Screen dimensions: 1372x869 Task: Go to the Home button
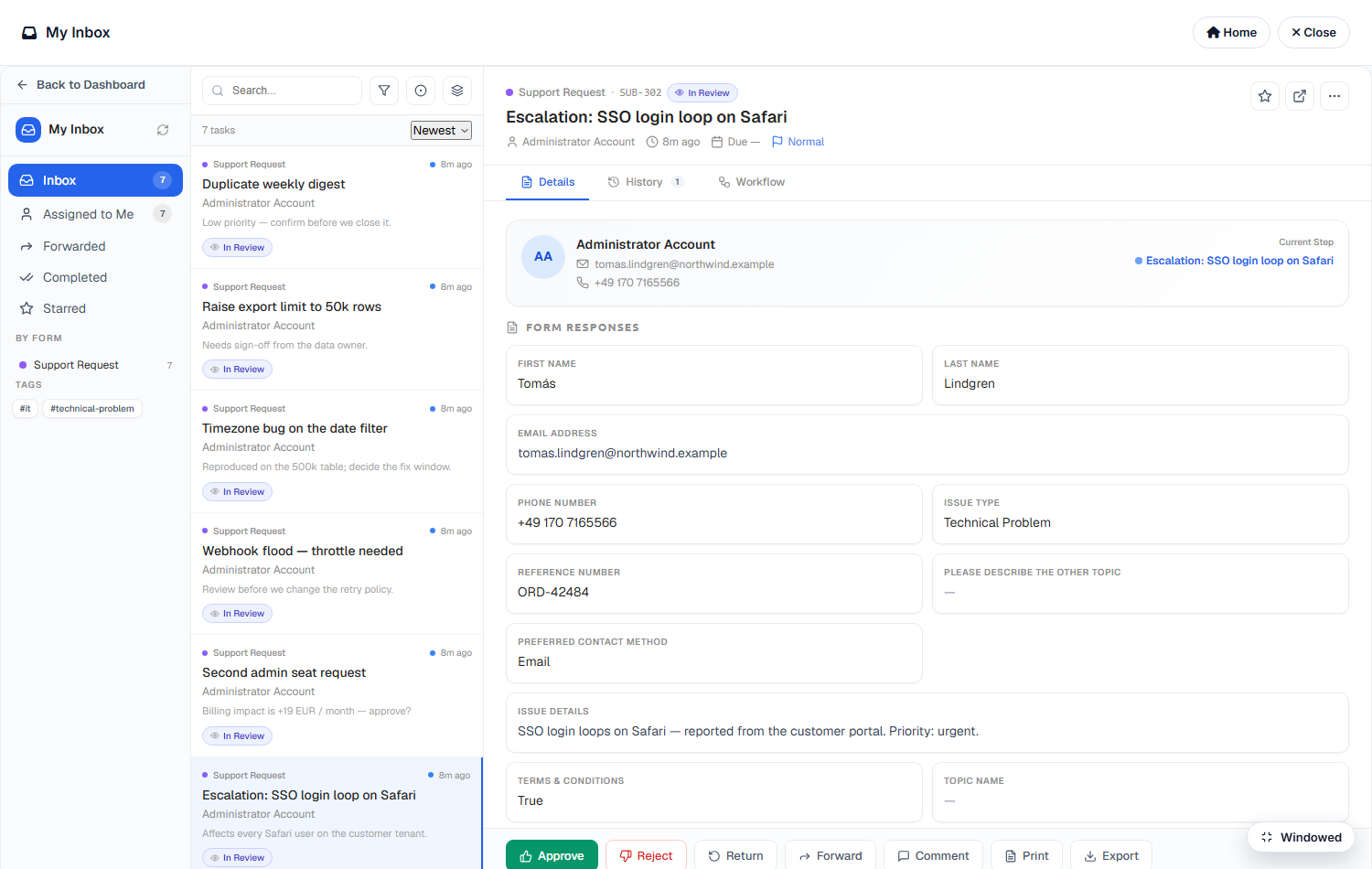click(1231, 33)
